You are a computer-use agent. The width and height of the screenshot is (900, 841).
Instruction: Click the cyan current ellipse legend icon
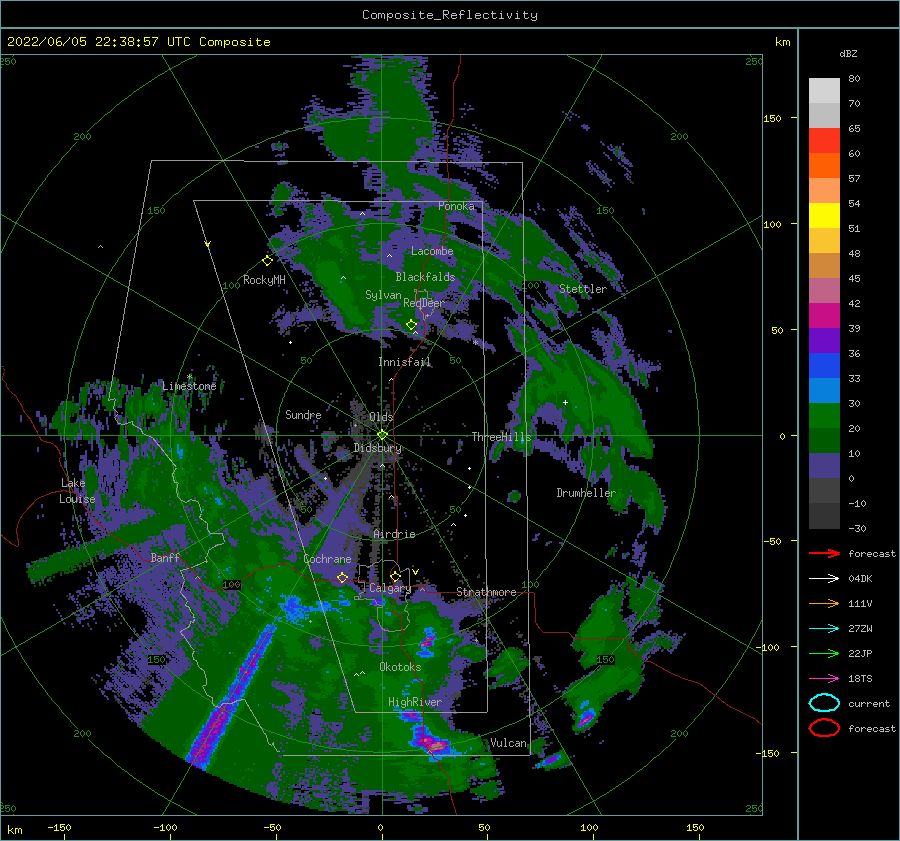pos(824,703)
